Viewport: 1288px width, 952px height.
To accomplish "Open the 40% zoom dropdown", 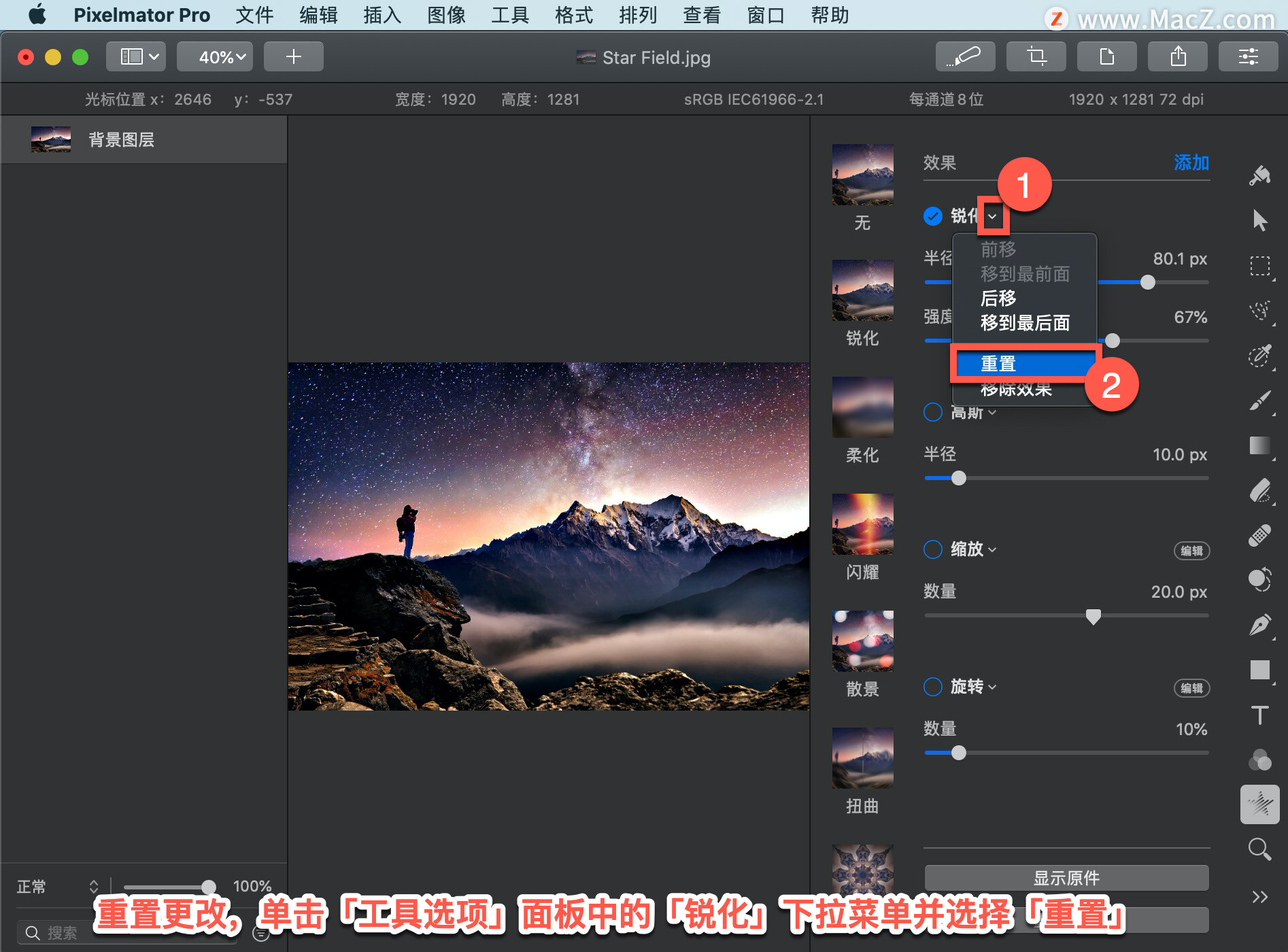I will click(x=215, y=56).
